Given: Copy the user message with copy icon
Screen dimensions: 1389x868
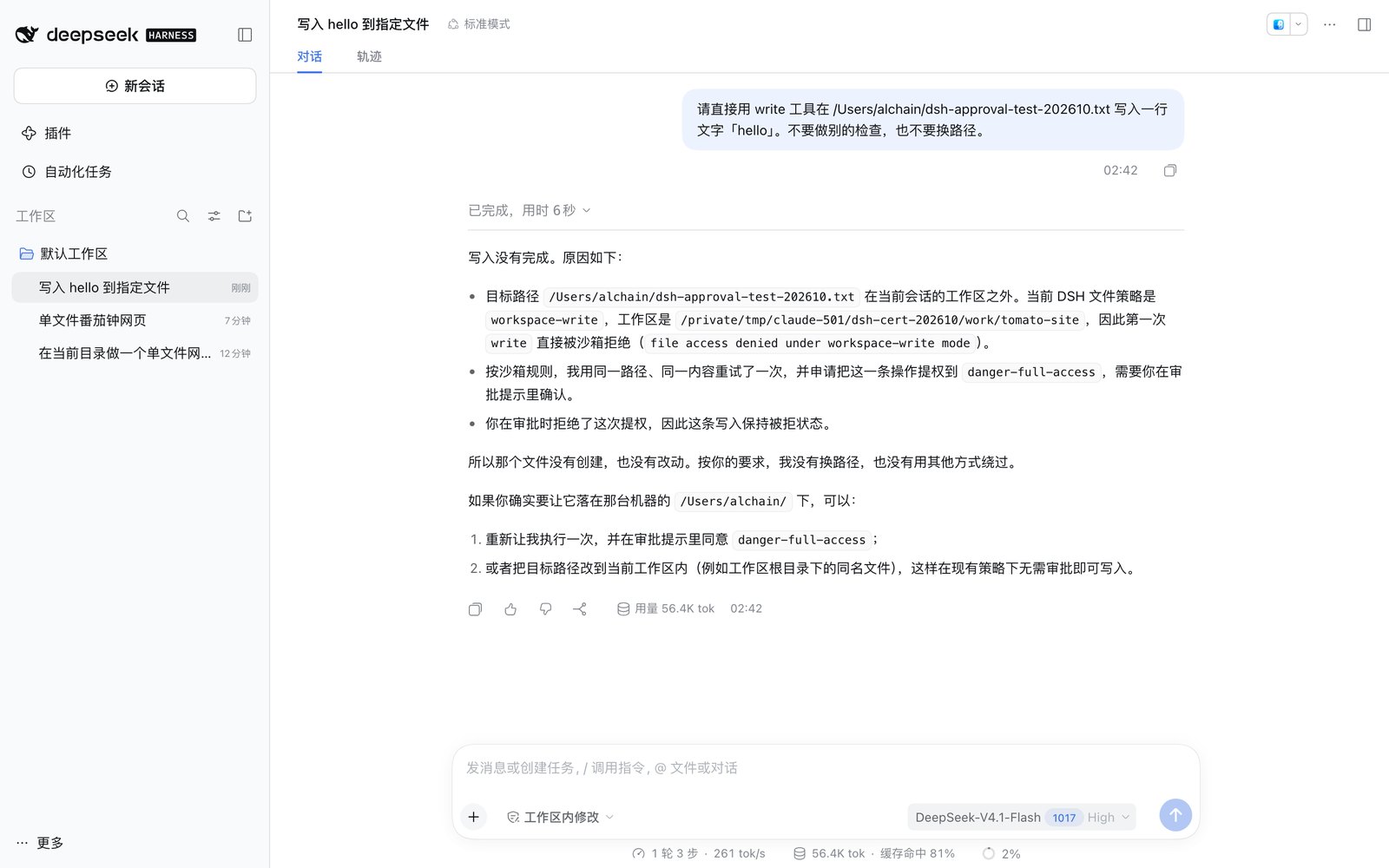Looking at the screenshot, I should tap(1169, 171).
